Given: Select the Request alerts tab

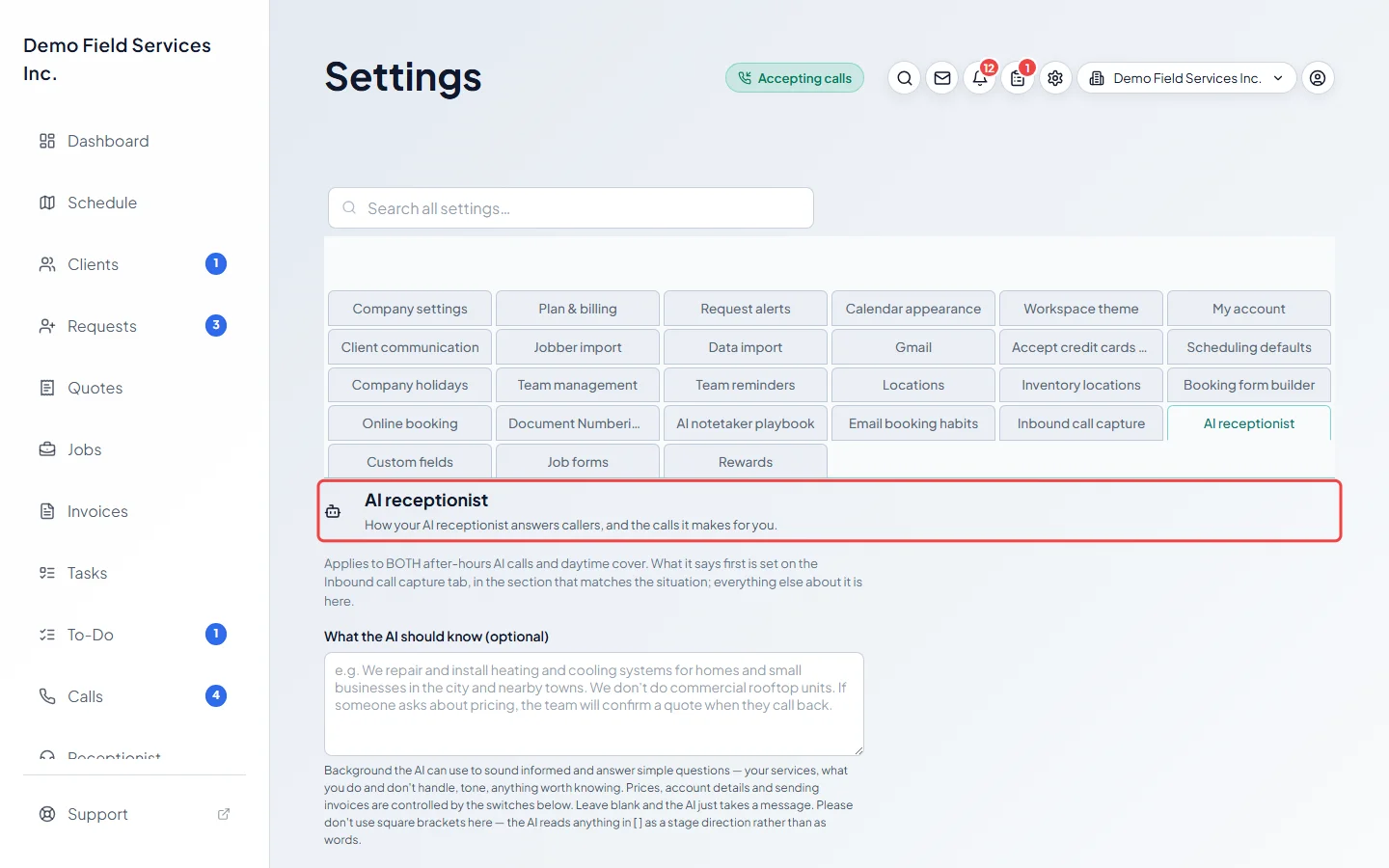Looking at the screenshot, I should tap(746, 309).
